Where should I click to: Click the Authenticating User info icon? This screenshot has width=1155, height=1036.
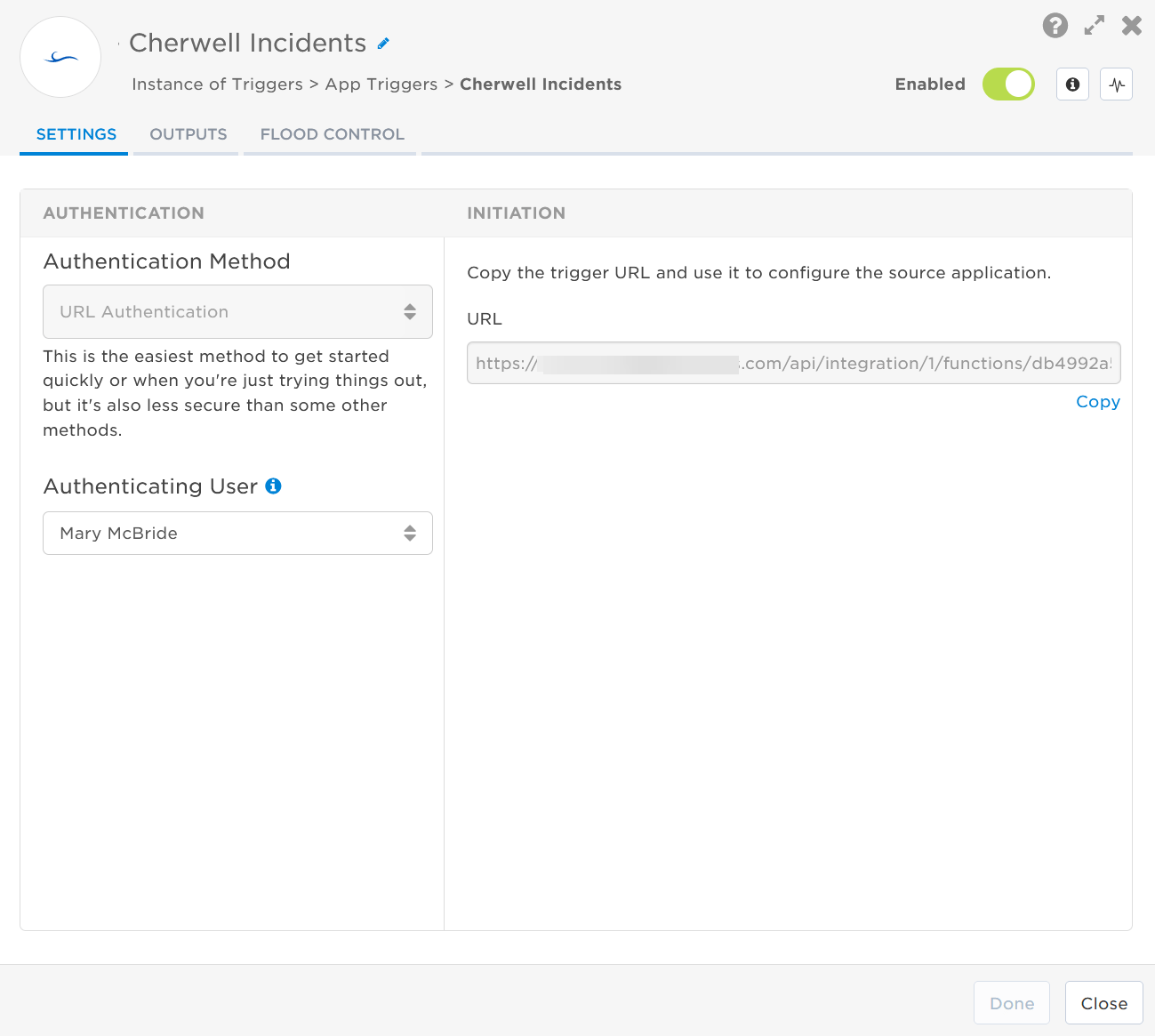(274, 486)
